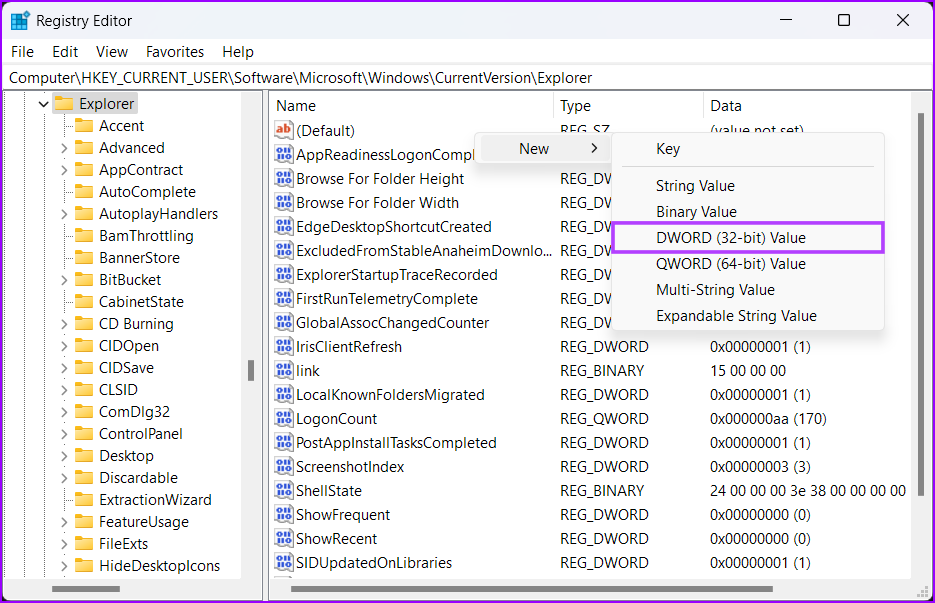Image resolution: width=935 pixels, height=603 pixels.
Task: Sort values by the Data column header
Action: [x=807, y=106]
